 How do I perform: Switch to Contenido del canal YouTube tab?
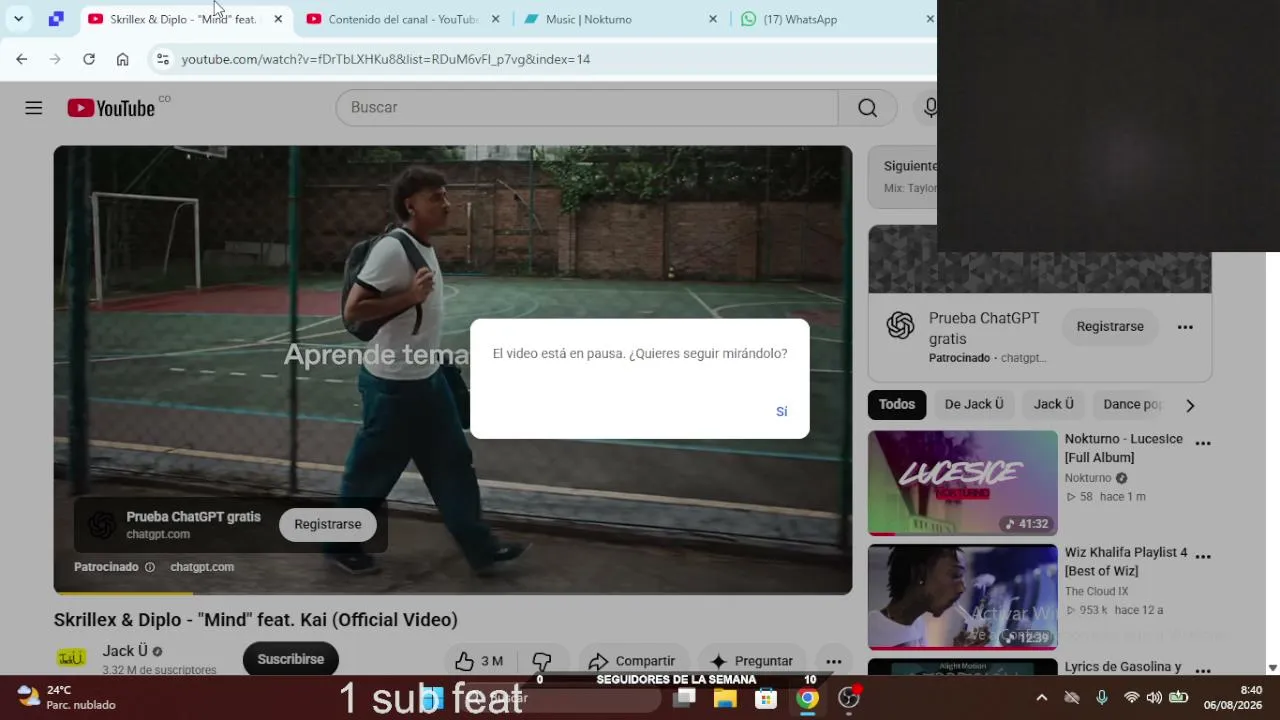coord(402,19)
